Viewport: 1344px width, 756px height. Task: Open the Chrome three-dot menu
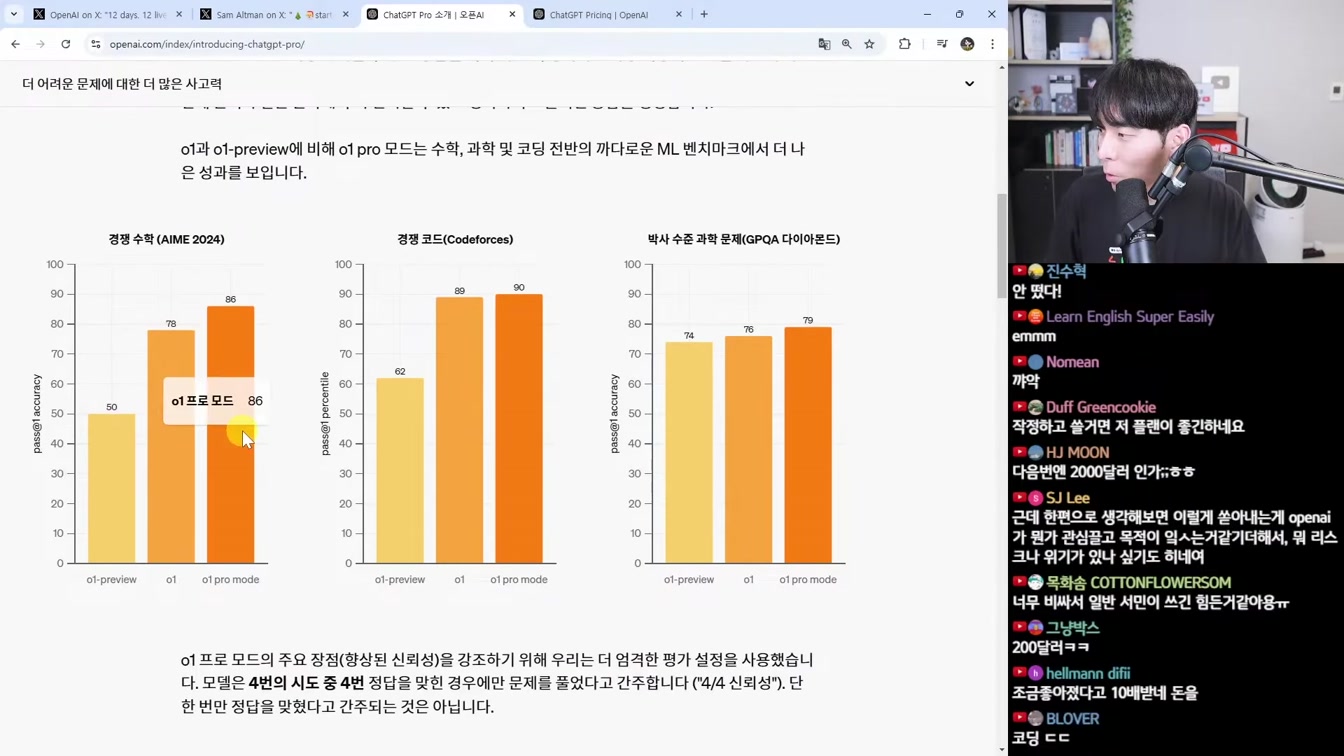(992, 44)
